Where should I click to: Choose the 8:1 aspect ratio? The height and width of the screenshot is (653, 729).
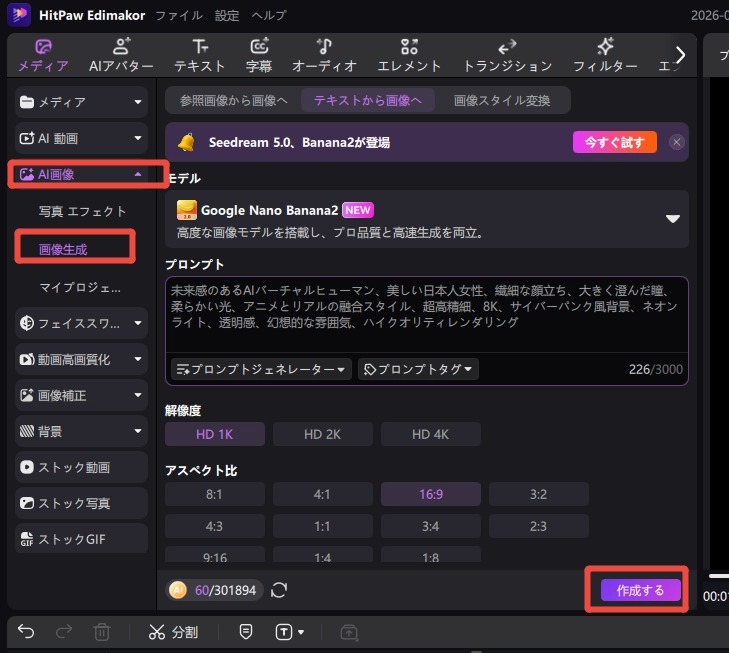click(x=215, y=494)
